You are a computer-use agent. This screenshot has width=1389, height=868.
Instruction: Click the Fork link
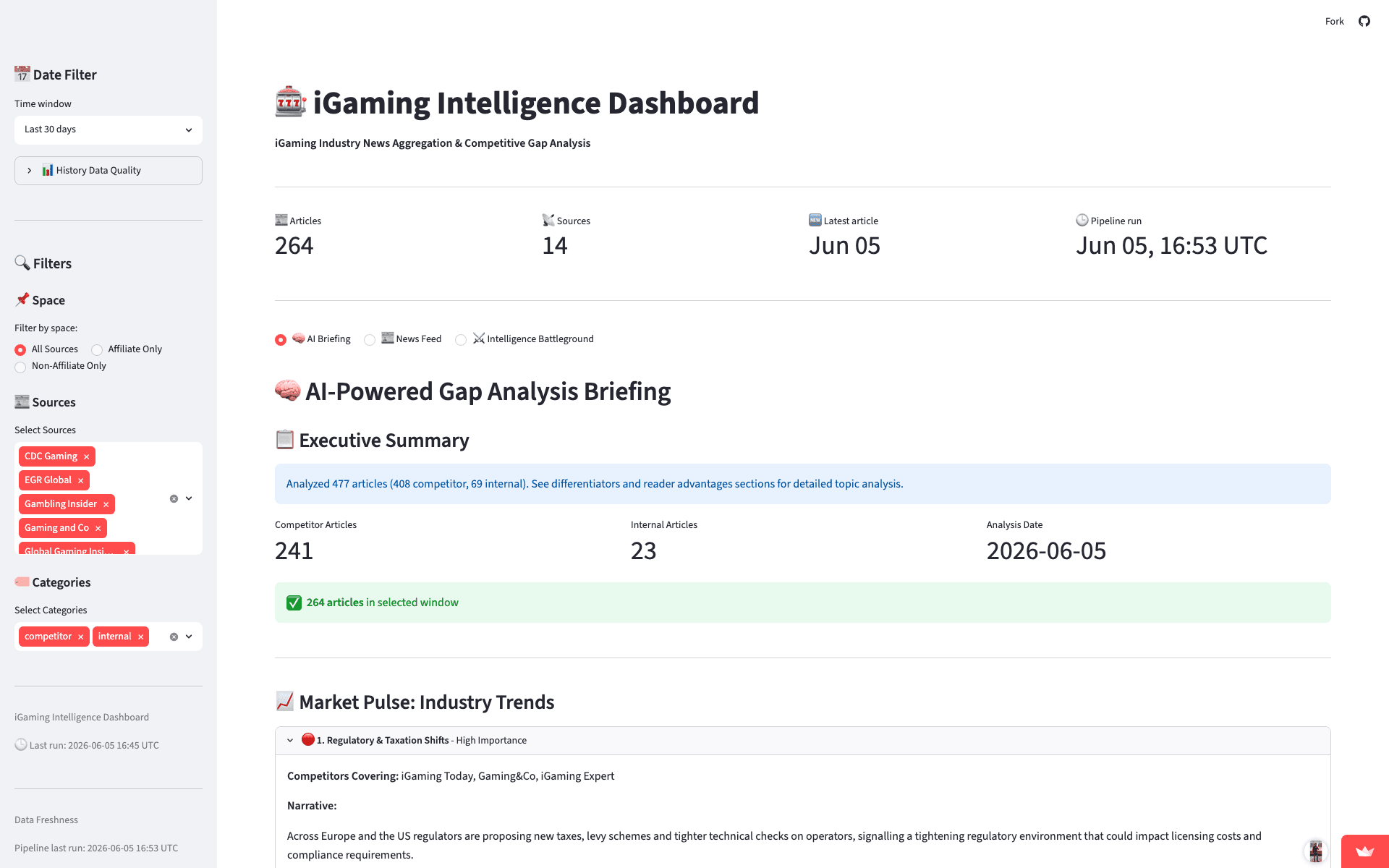point(1334,21)
